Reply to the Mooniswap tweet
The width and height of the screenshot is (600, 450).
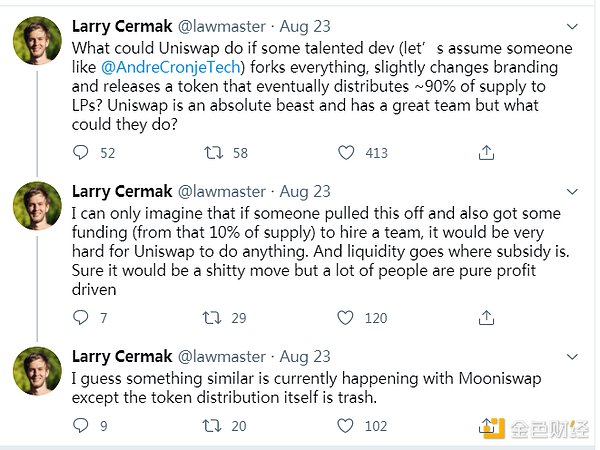[82, 425]
